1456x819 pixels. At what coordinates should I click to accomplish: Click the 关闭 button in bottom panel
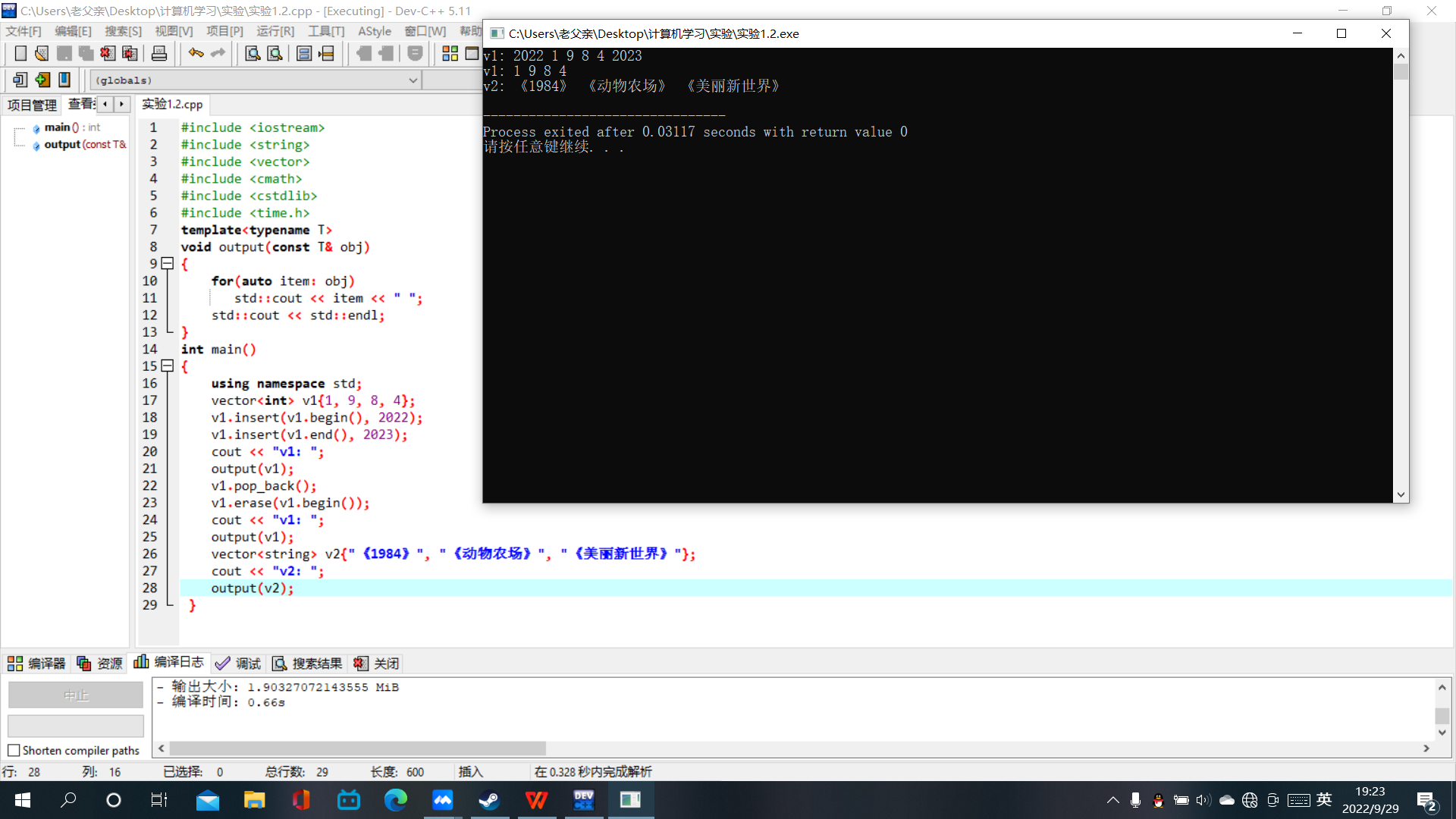(377, 664)
